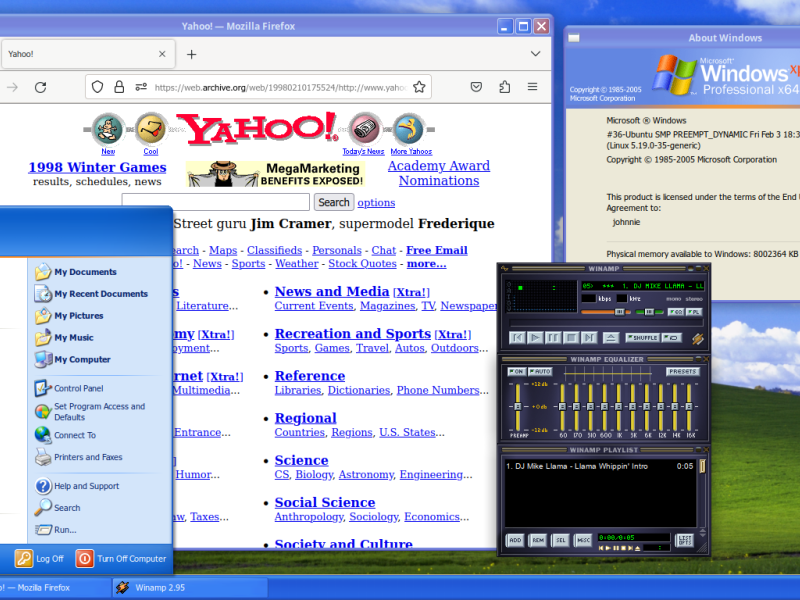The image size is (800, 600).
Task: Open the Yahoo Today's News icon
Action: pyautogui.click(x=364, y=134)
